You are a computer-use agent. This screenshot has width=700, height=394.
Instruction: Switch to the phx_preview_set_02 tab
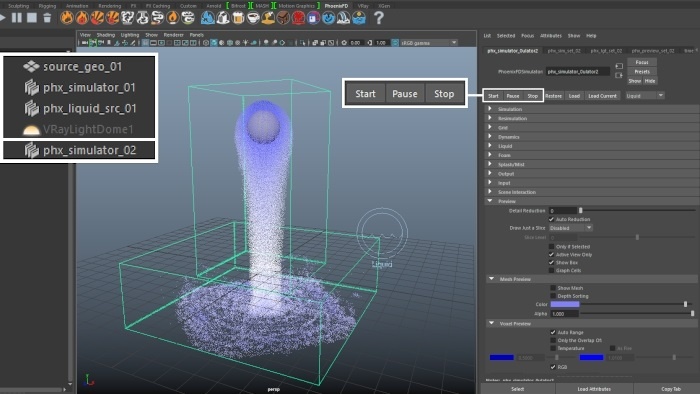click(x=653, y=51)
